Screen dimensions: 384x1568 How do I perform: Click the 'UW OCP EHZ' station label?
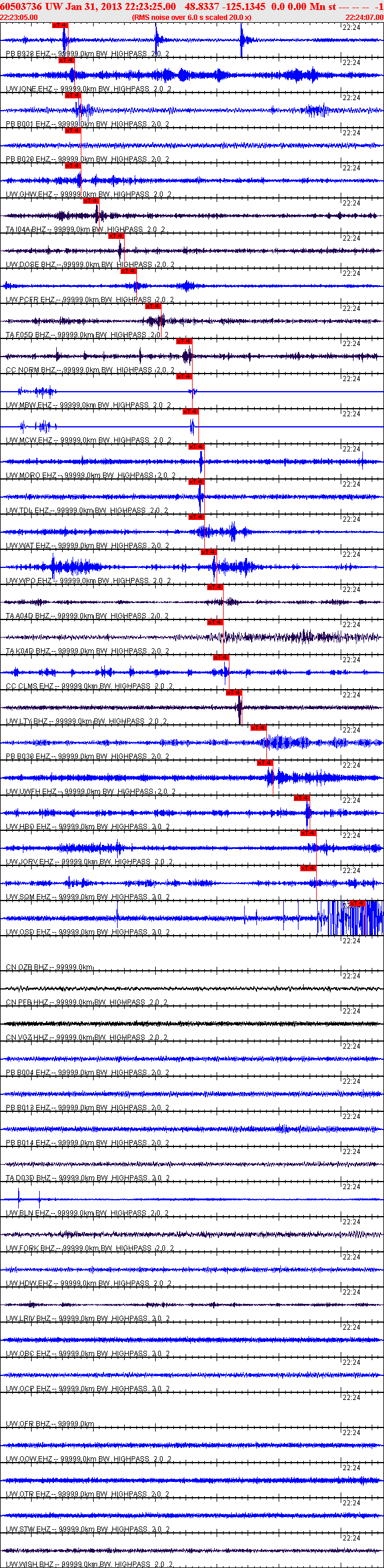(29, 1389)
